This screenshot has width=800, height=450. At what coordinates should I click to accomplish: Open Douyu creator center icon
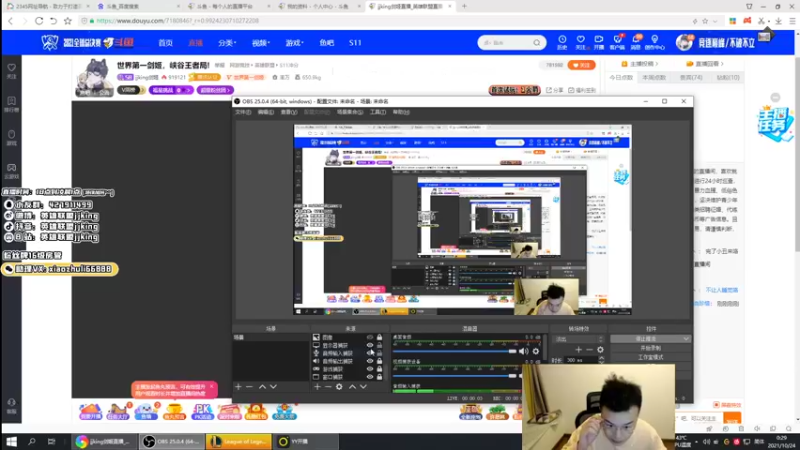point(655,42)
